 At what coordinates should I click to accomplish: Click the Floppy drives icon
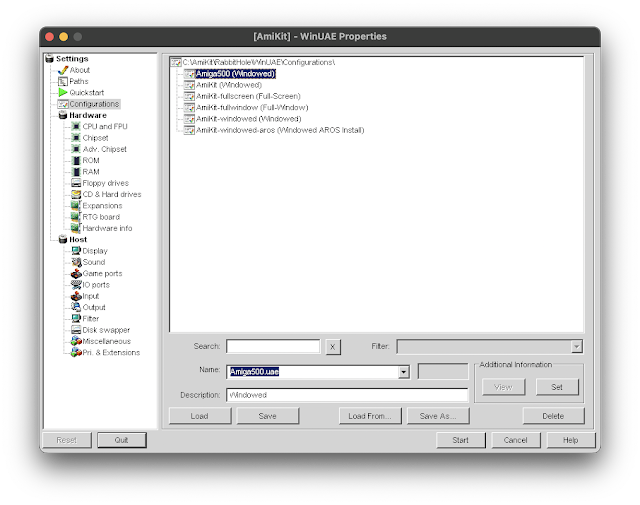(76, 183)
